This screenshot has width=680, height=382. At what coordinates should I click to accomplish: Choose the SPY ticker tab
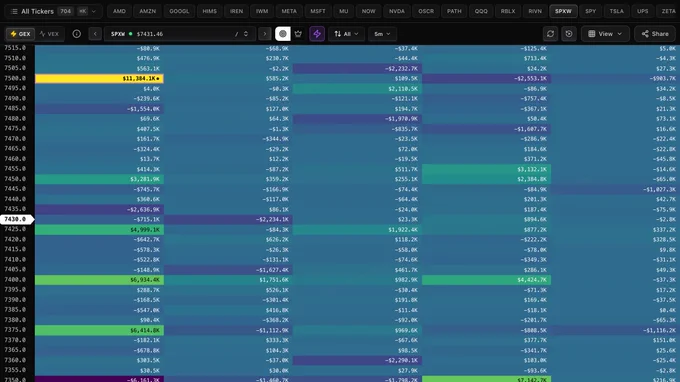(591, 11)
